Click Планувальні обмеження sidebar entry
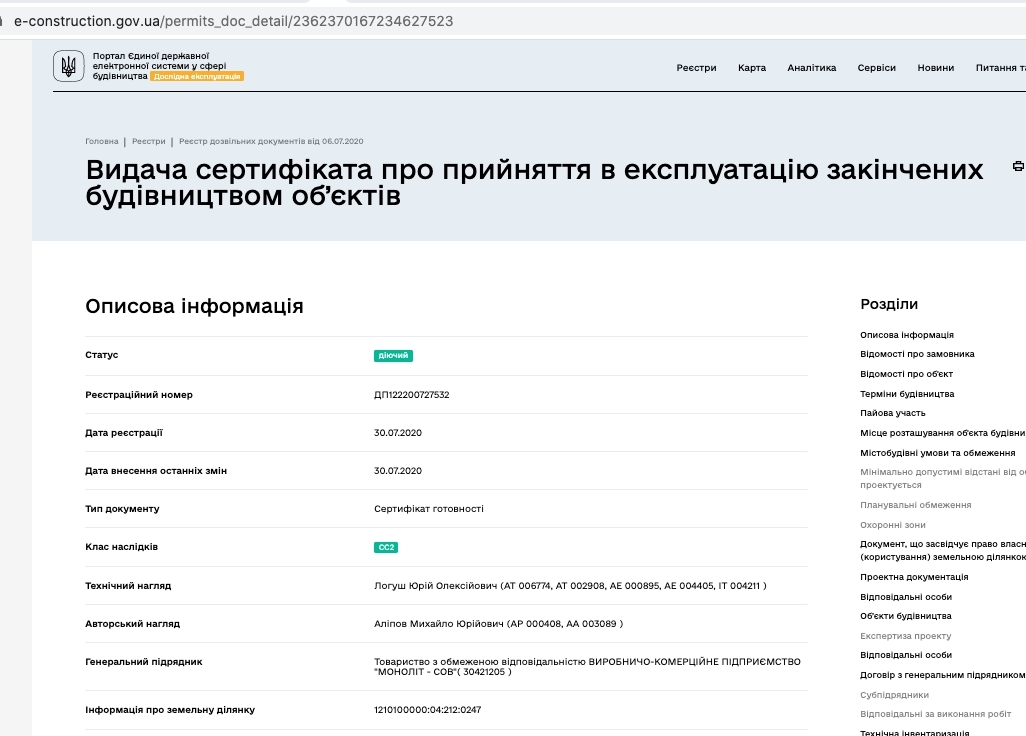The width and height of the screenshot is (1026, 736). click(915, 505)
